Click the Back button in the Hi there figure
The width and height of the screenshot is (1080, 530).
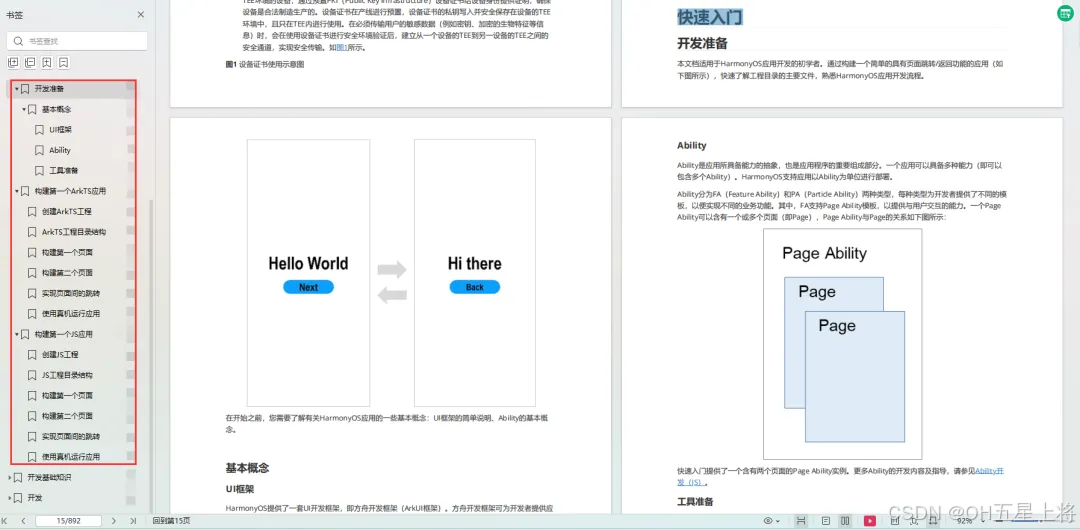pos(475,287)
